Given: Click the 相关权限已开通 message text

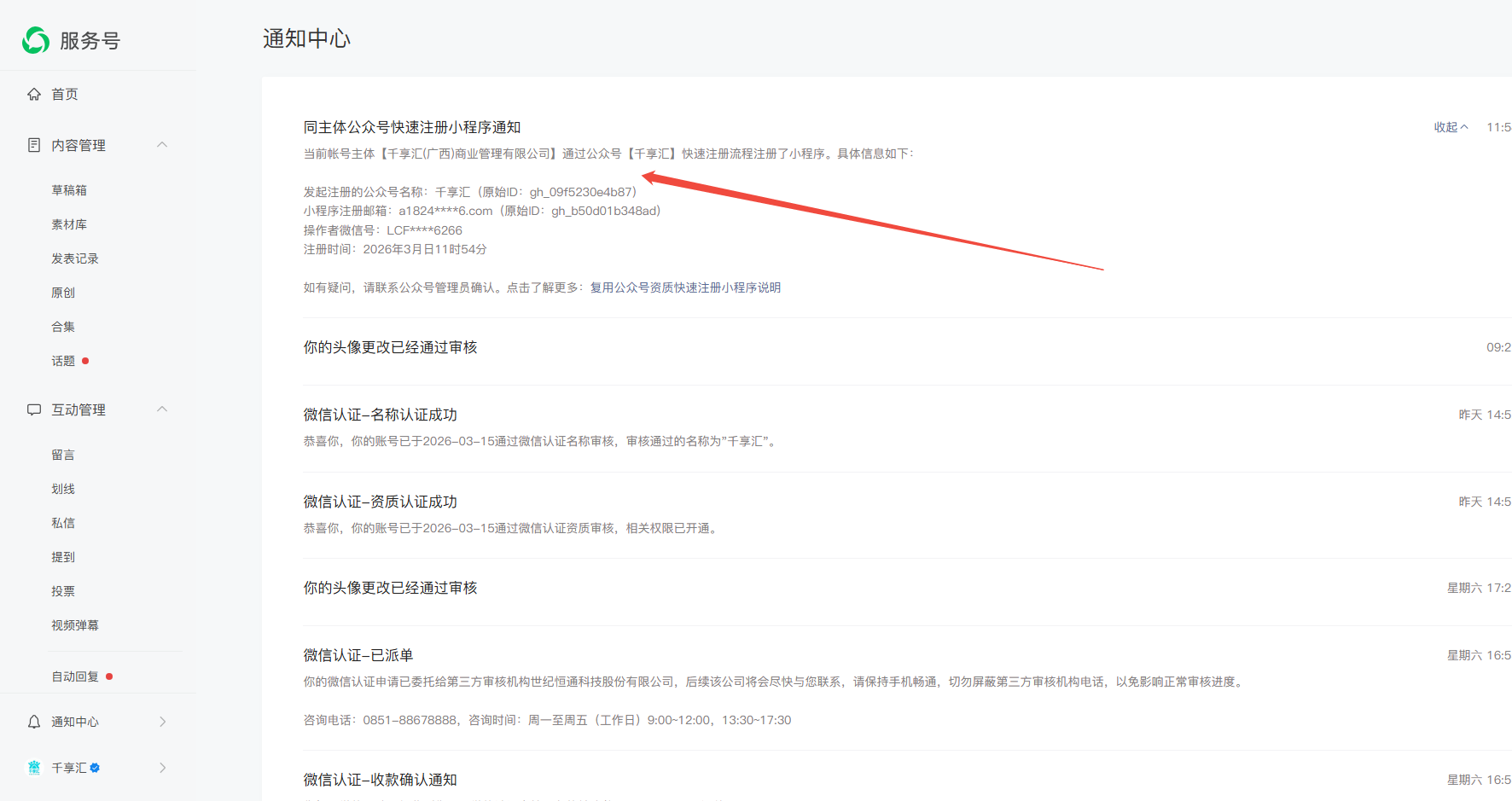Looking at the screenshot, I should point(512,528).
